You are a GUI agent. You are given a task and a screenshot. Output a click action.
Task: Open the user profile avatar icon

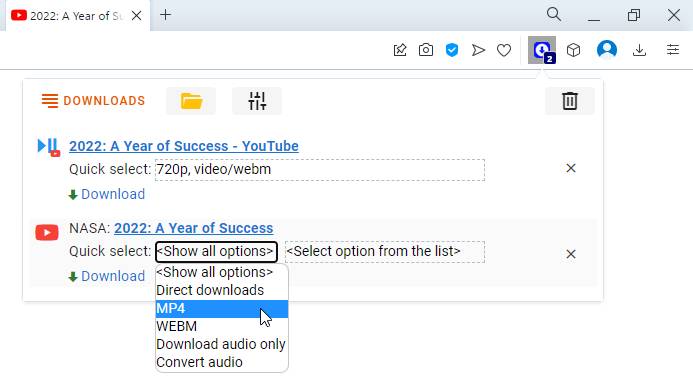[607, 50]
